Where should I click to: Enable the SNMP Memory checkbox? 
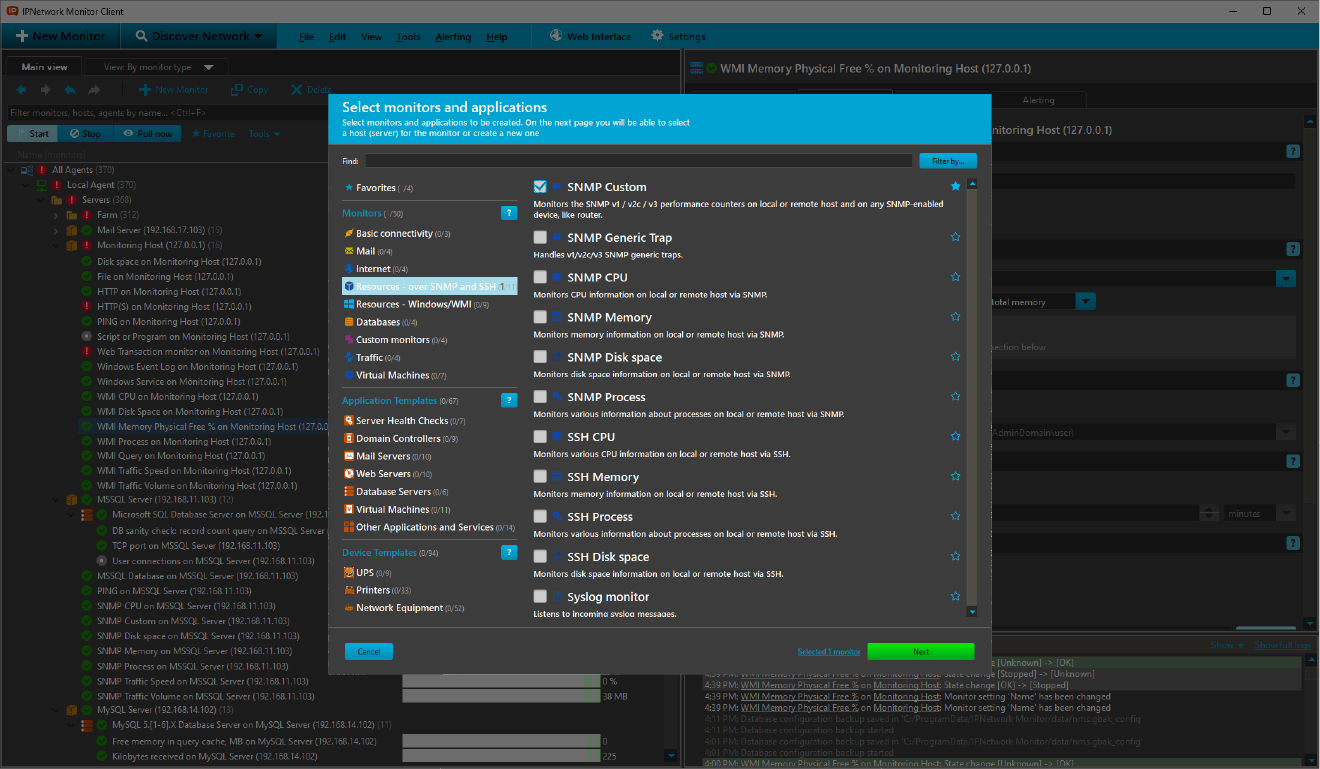point(540,317)
